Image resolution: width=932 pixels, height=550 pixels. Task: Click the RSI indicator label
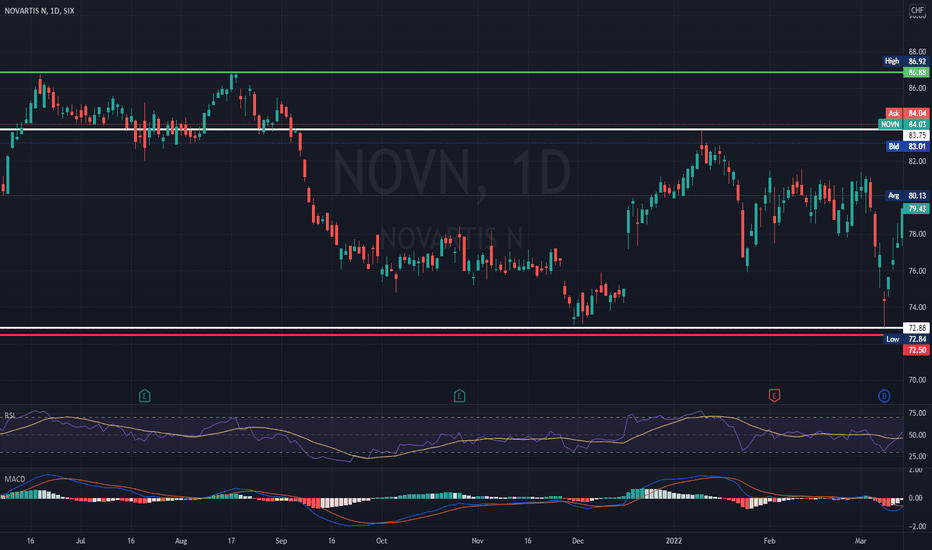10,415
